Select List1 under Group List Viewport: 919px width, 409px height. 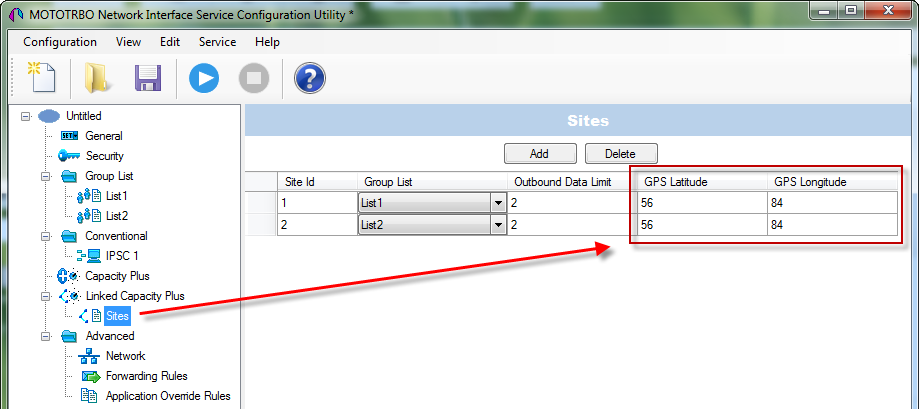point(117,196)
